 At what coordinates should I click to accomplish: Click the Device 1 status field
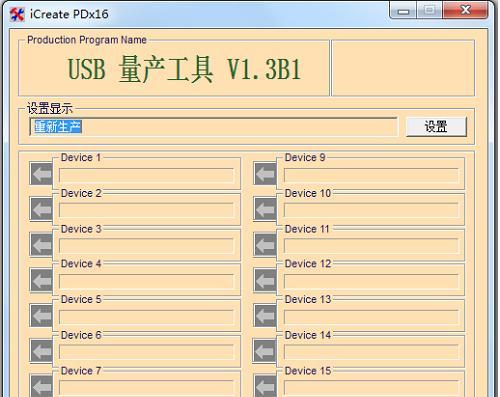click(x=146, y=175)
